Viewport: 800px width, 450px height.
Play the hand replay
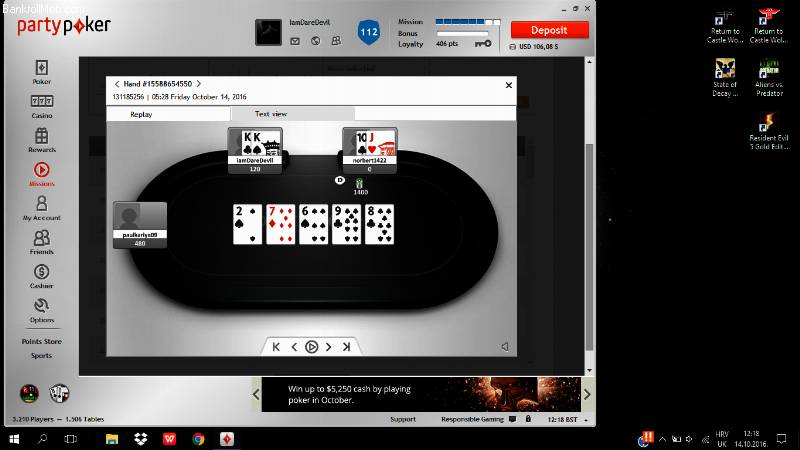point(311,347)
